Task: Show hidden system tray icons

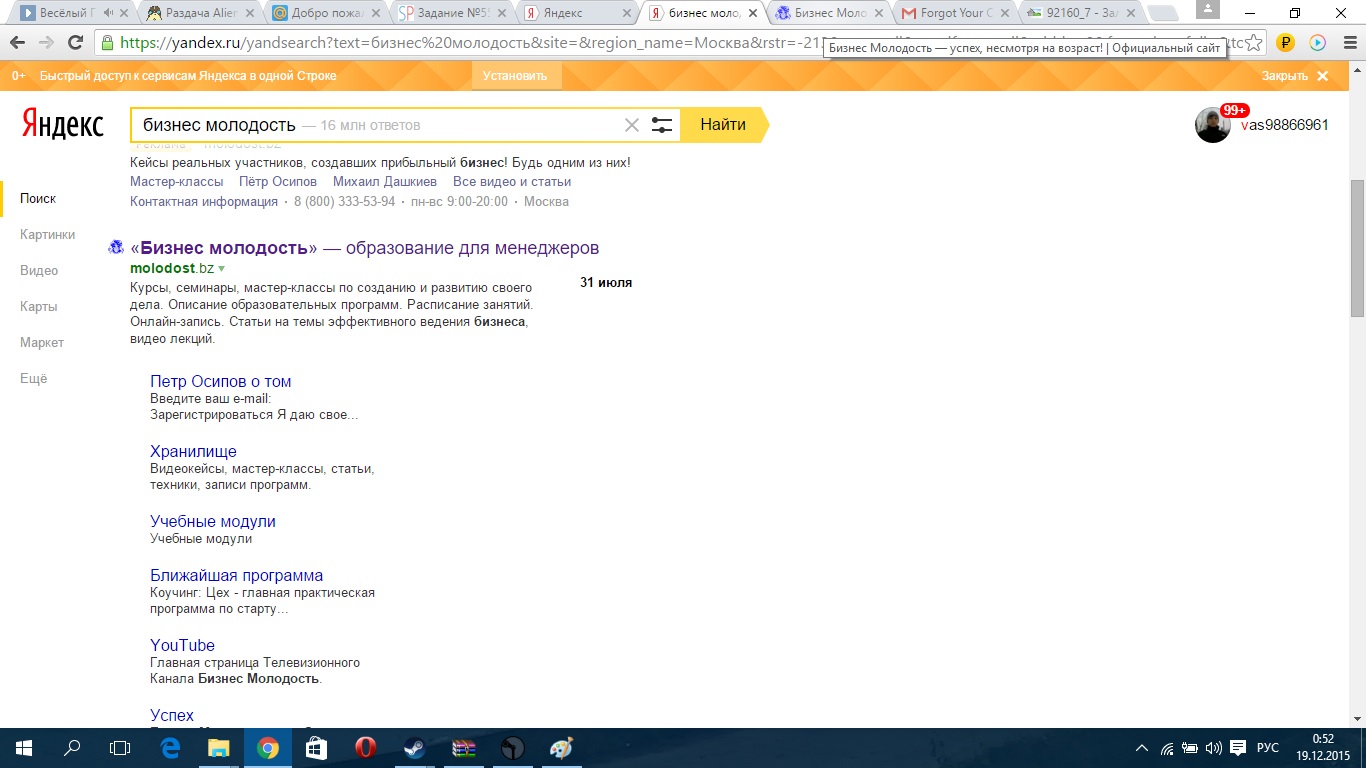Action: (x=1143, y=748)
